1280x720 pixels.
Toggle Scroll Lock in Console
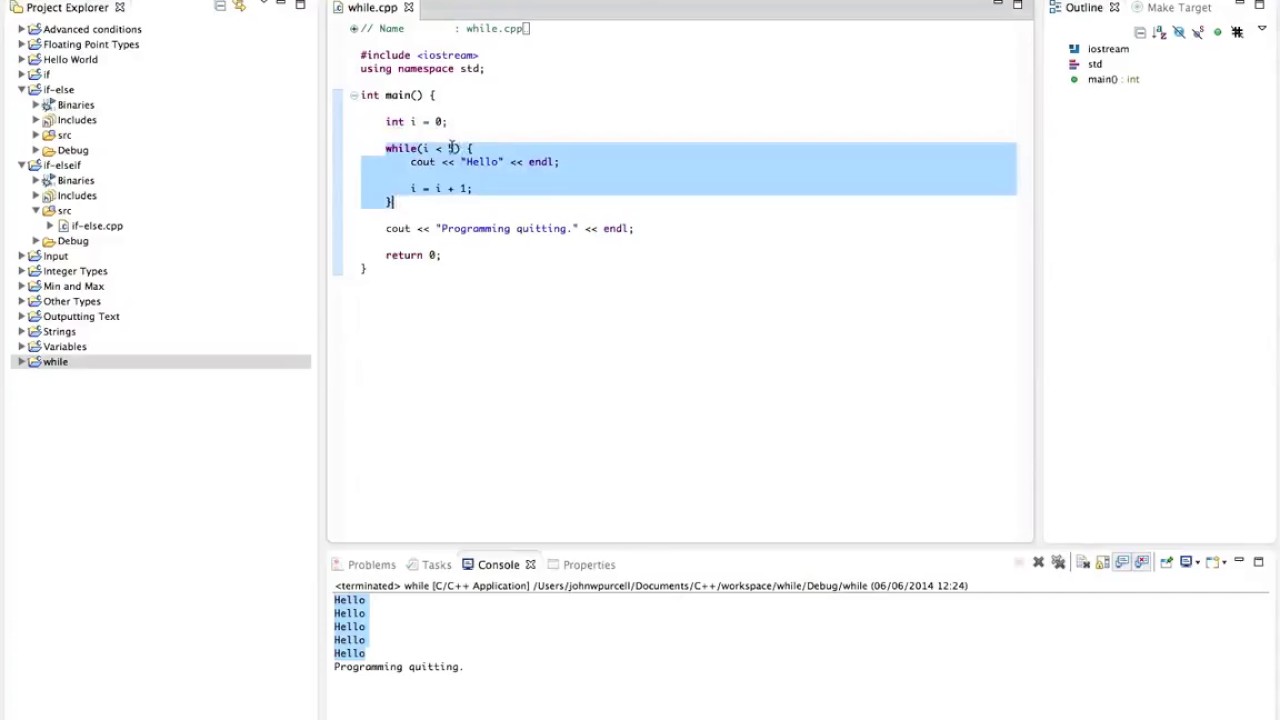click(x=1102, y=562)
